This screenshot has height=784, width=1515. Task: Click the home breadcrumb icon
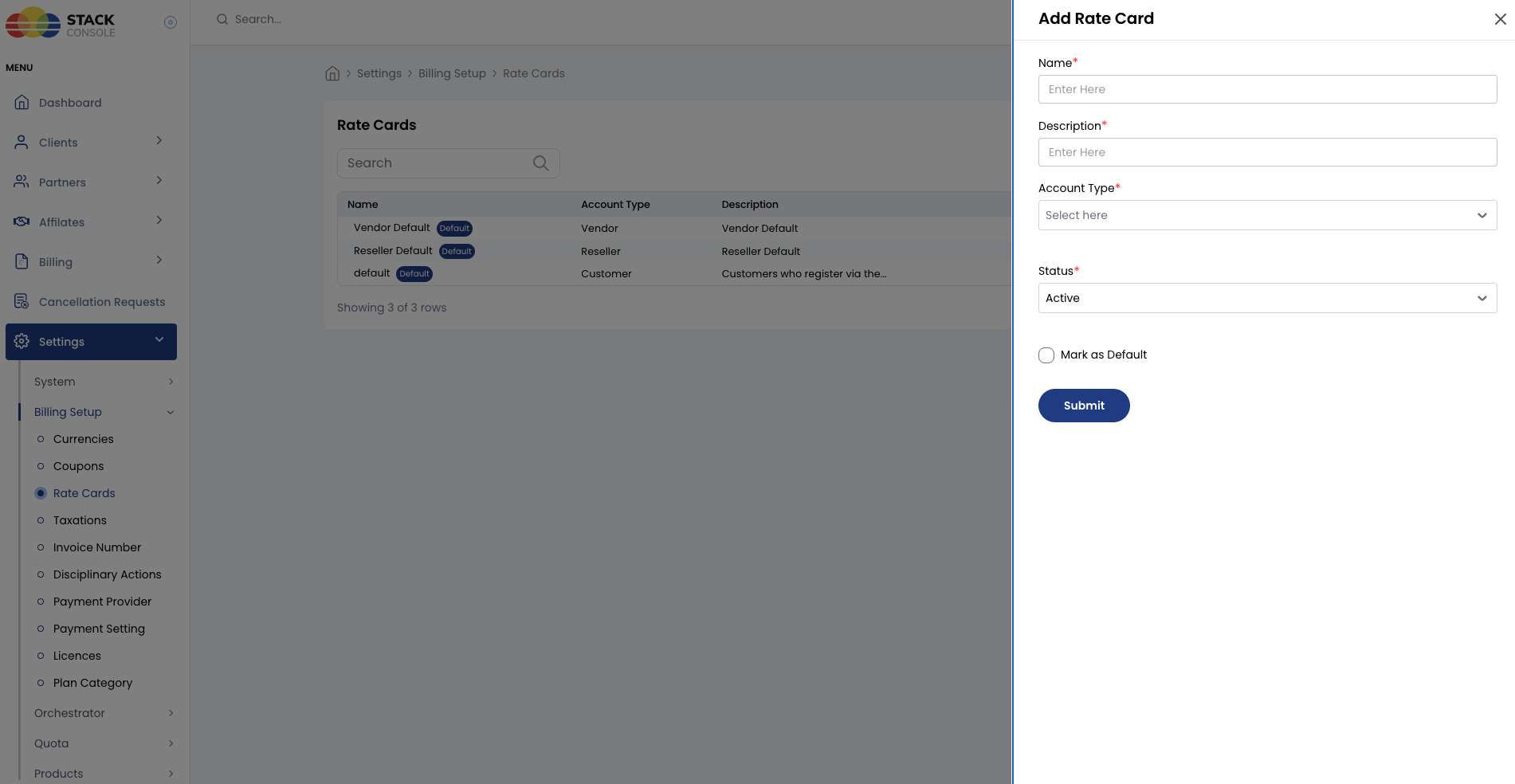[x=332, y=73]
